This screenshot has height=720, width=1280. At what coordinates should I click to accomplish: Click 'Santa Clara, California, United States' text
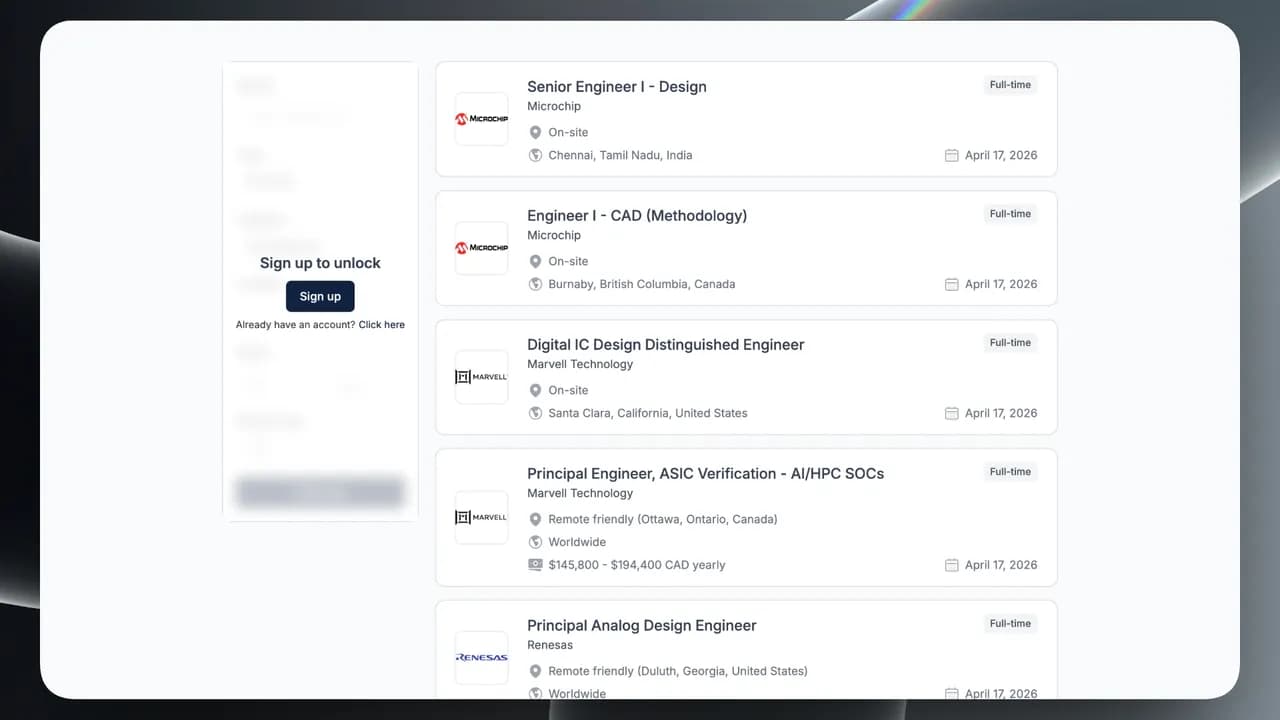648,413
